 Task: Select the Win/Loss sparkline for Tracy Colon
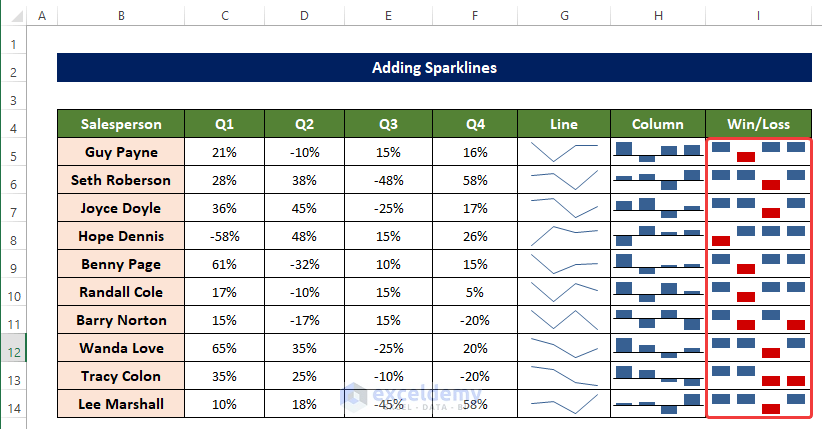[x=758, y=376]
